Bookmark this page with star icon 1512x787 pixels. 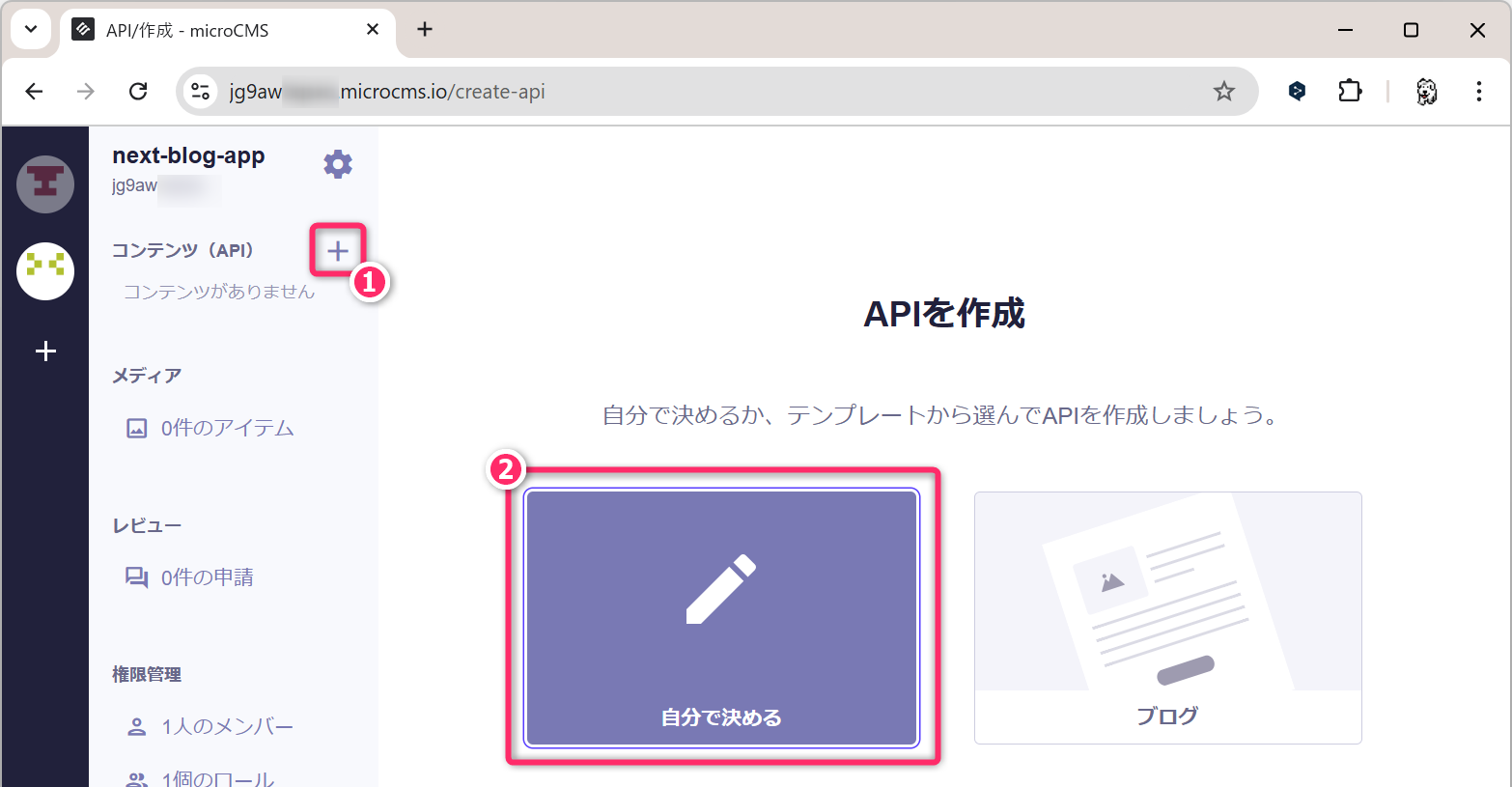coord(1223,92)
